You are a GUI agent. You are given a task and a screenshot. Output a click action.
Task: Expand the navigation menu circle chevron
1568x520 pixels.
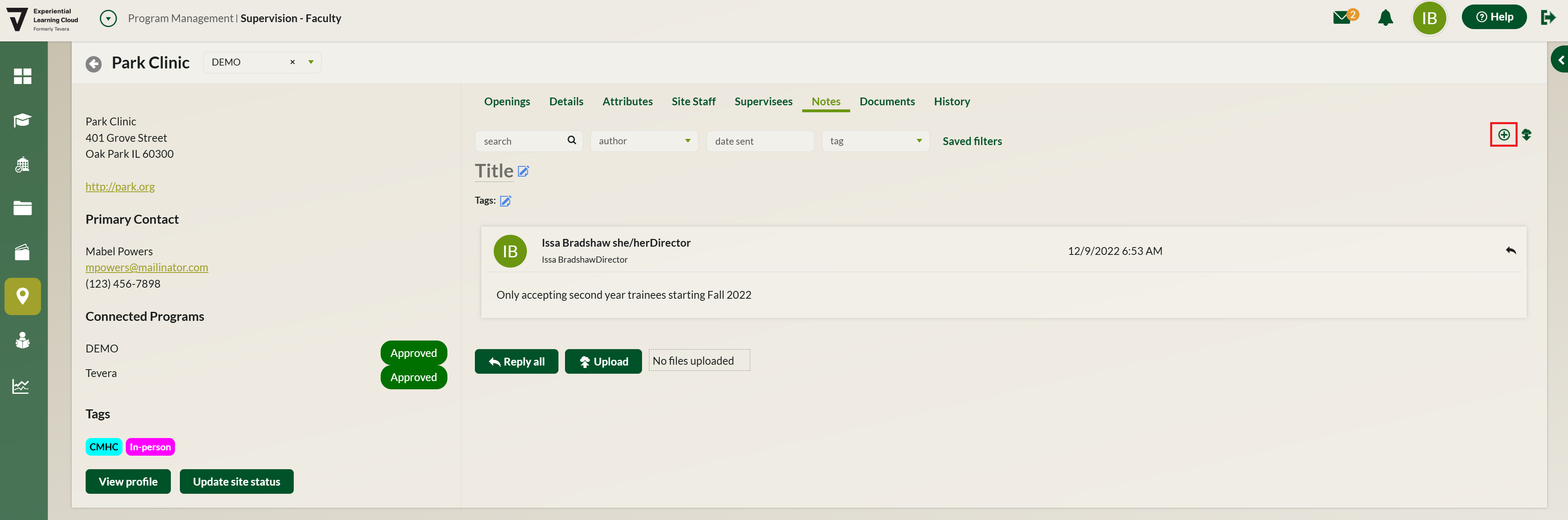point(108,18)
